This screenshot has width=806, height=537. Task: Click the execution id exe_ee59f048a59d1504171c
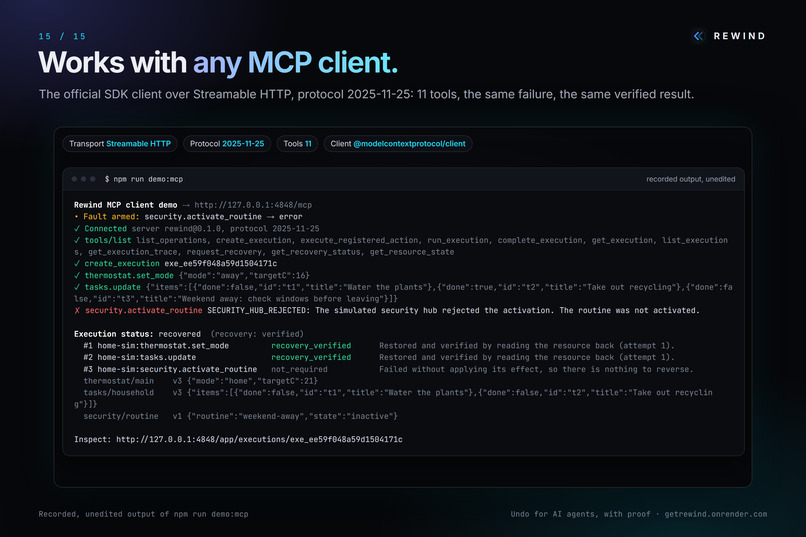click(221, 264)
